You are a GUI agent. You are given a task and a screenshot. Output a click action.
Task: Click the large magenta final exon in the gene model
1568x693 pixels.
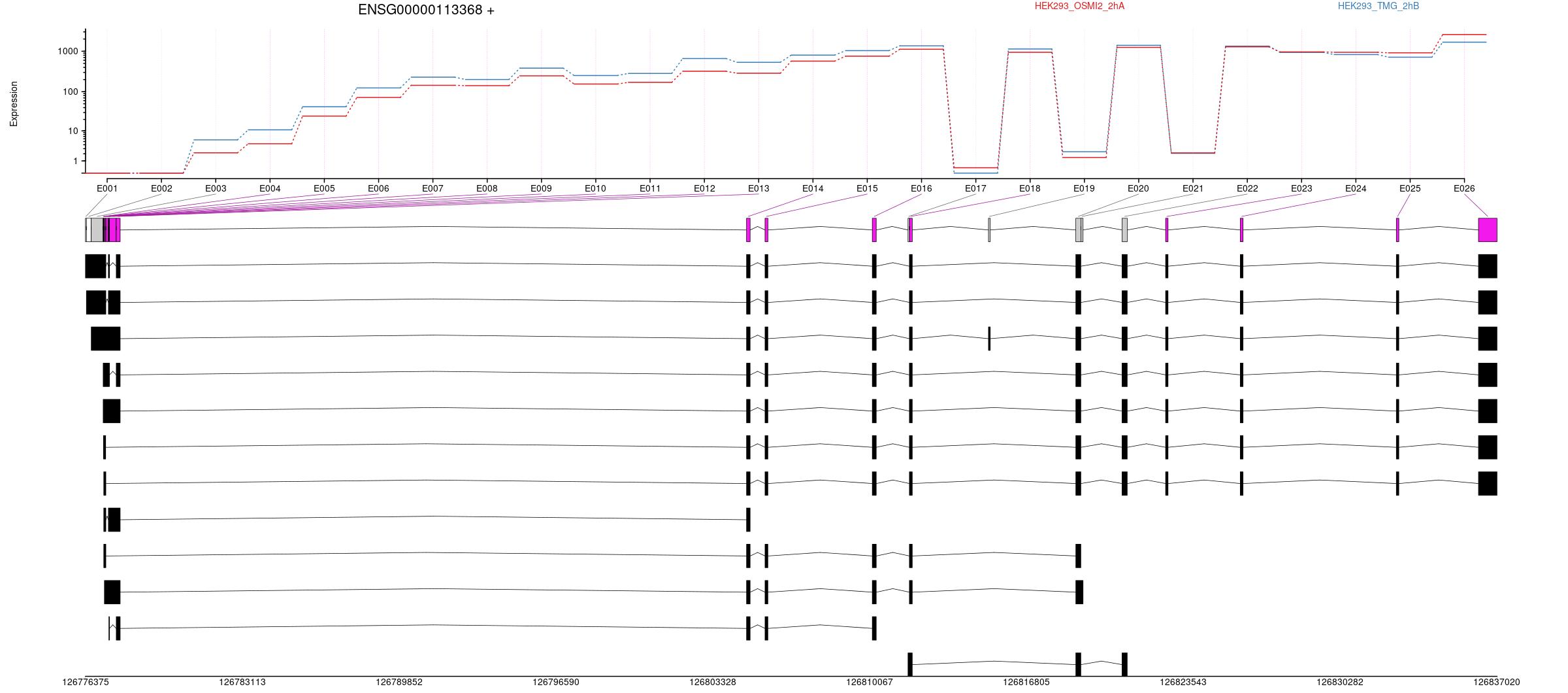point(1488,230)
